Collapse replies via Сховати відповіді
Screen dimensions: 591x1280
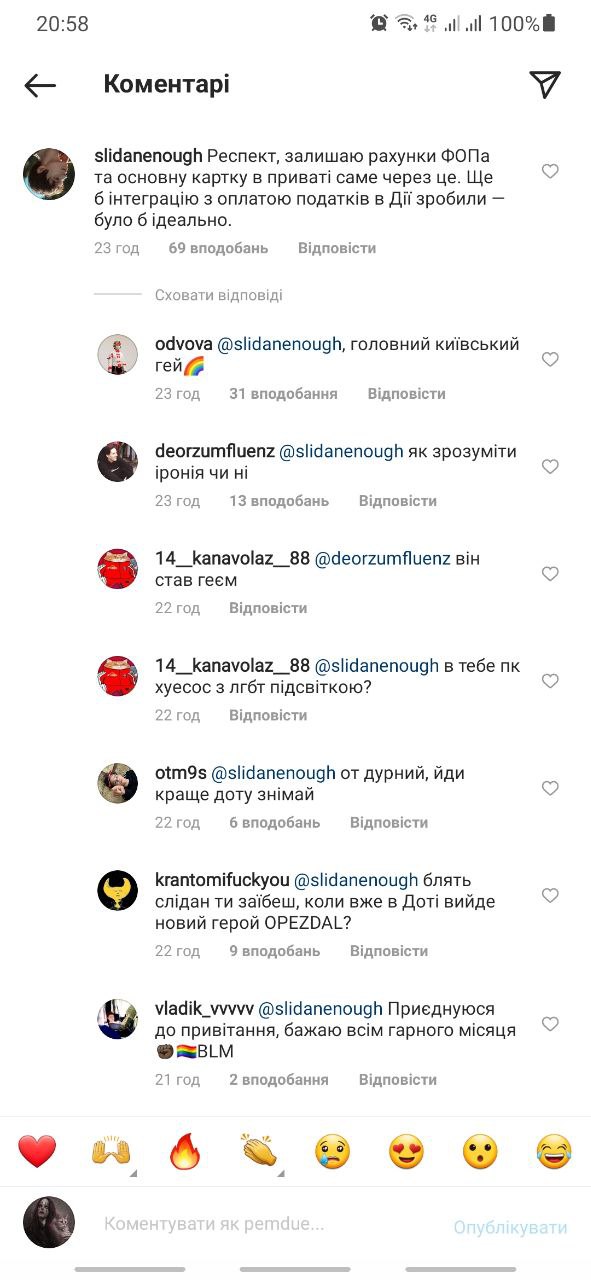[x=218, y=295]
